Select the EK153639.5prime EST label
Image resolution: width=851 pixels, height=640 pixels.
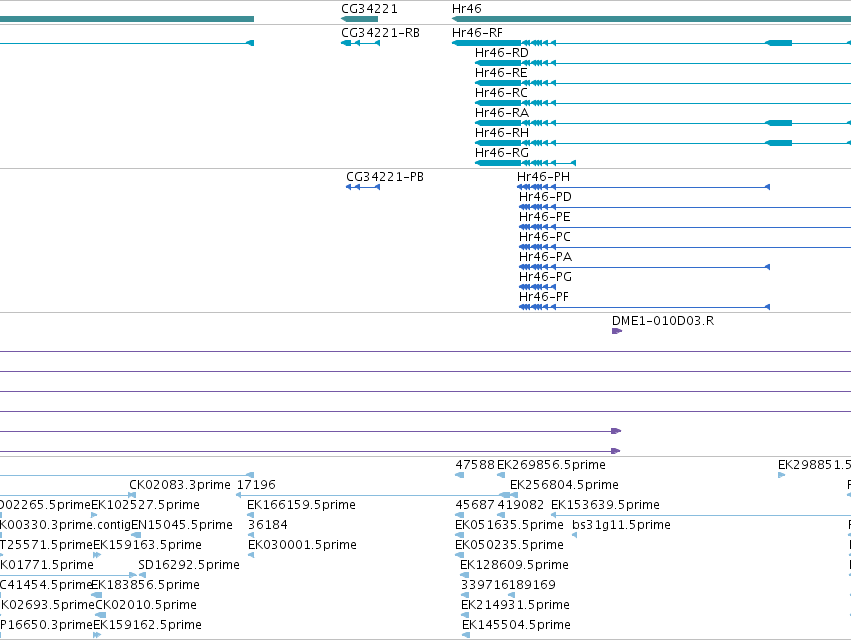(605, 505)
